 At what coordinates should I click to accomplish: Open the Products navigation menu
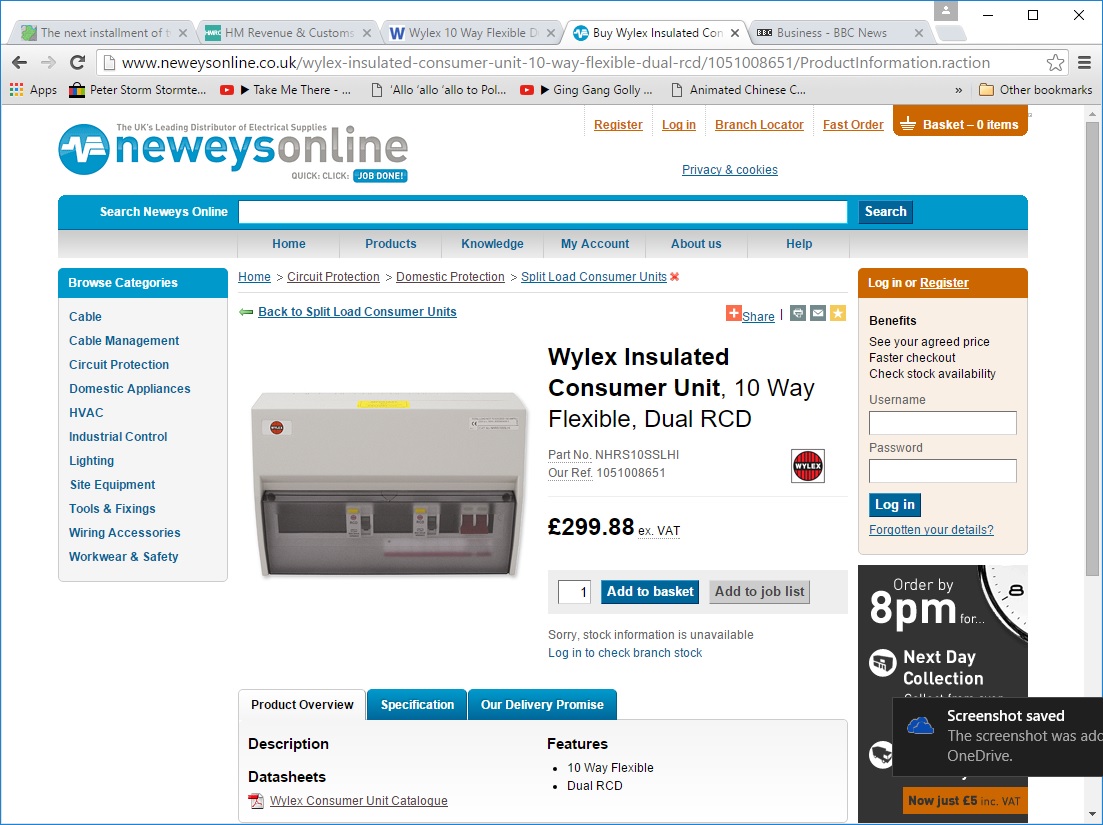click(x=390, y=244)
